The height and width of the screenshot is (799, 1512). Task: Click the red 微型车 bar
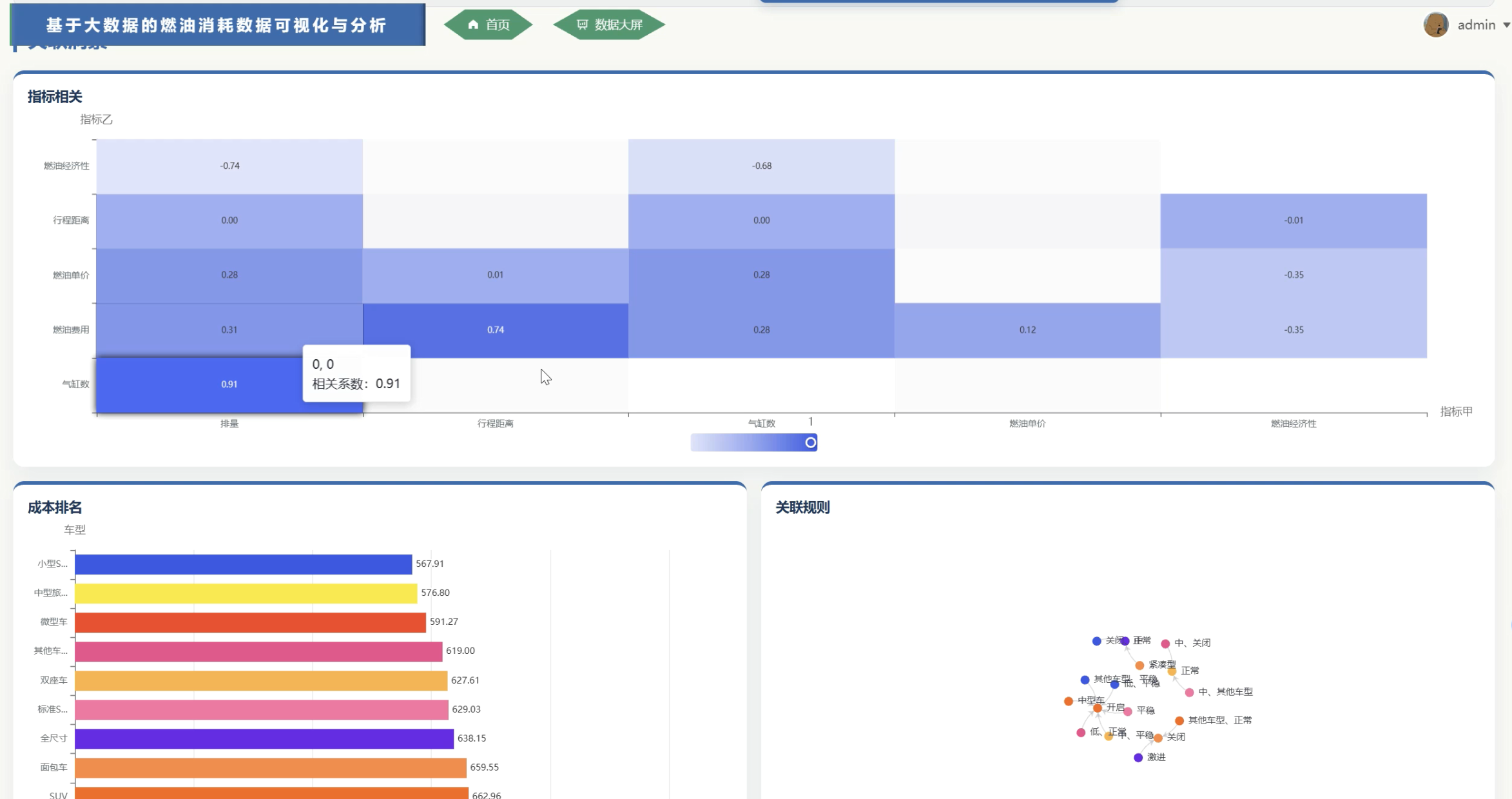coord(251,622)
